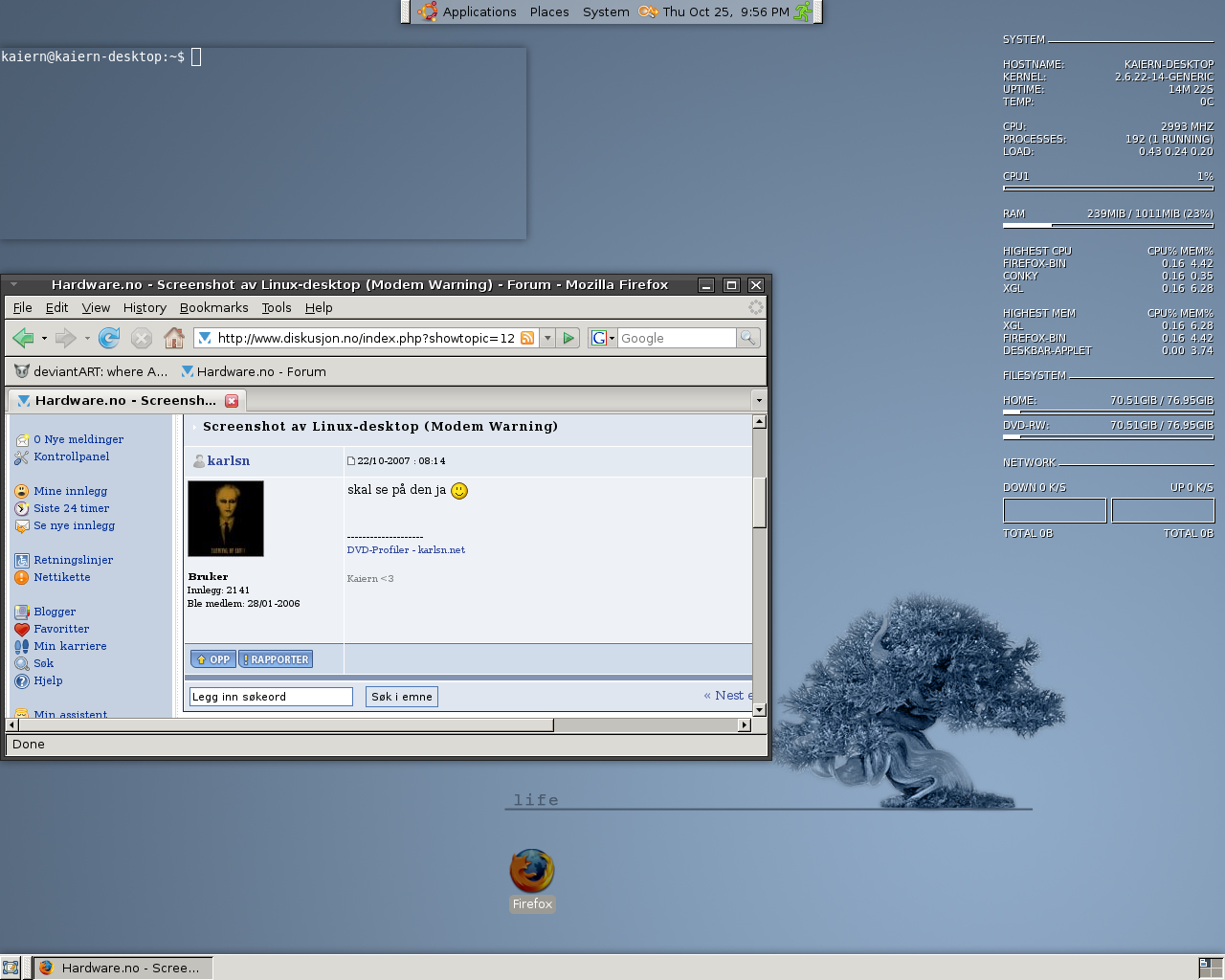Click karlsn's avatar image
The height and width of the screenshot is (980, 1225).
click(x=226, y=519)
